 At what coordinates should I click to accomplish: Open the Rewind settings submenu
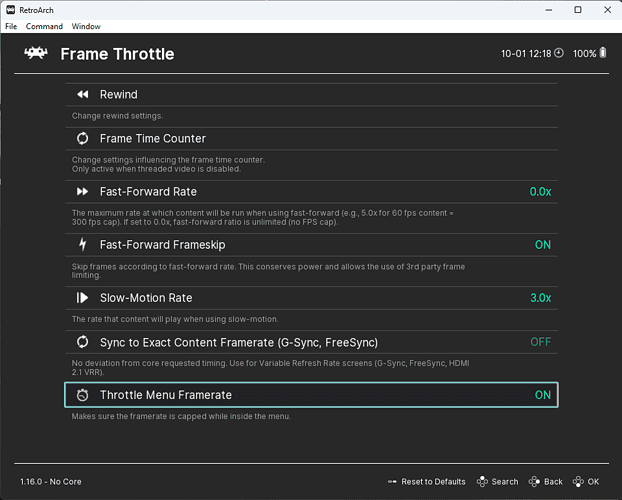pos(119,95)
